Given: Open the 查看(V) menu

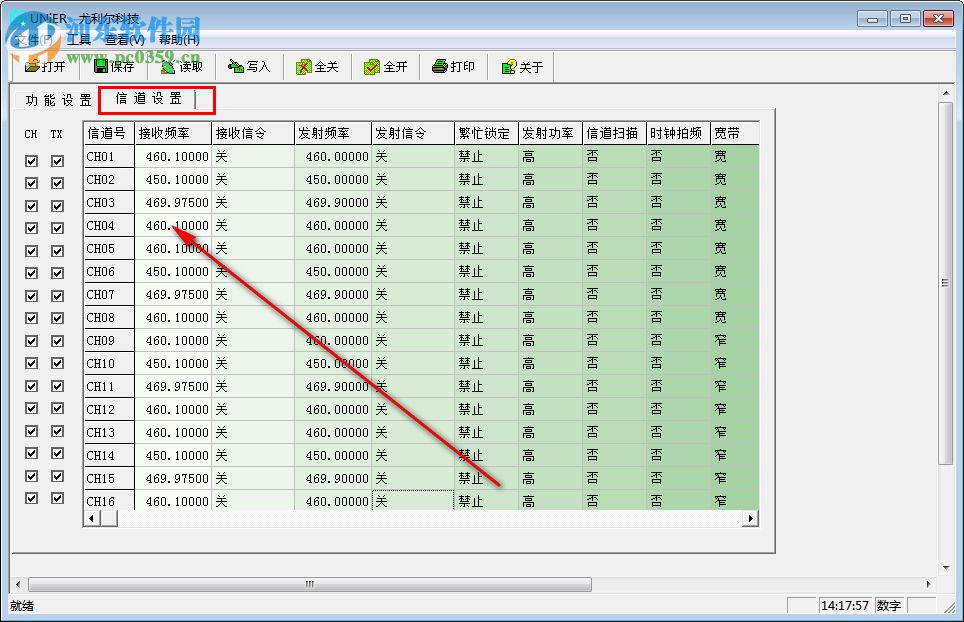Looking at the screenshot, I should pyautogui.click(x=125, y=40).
